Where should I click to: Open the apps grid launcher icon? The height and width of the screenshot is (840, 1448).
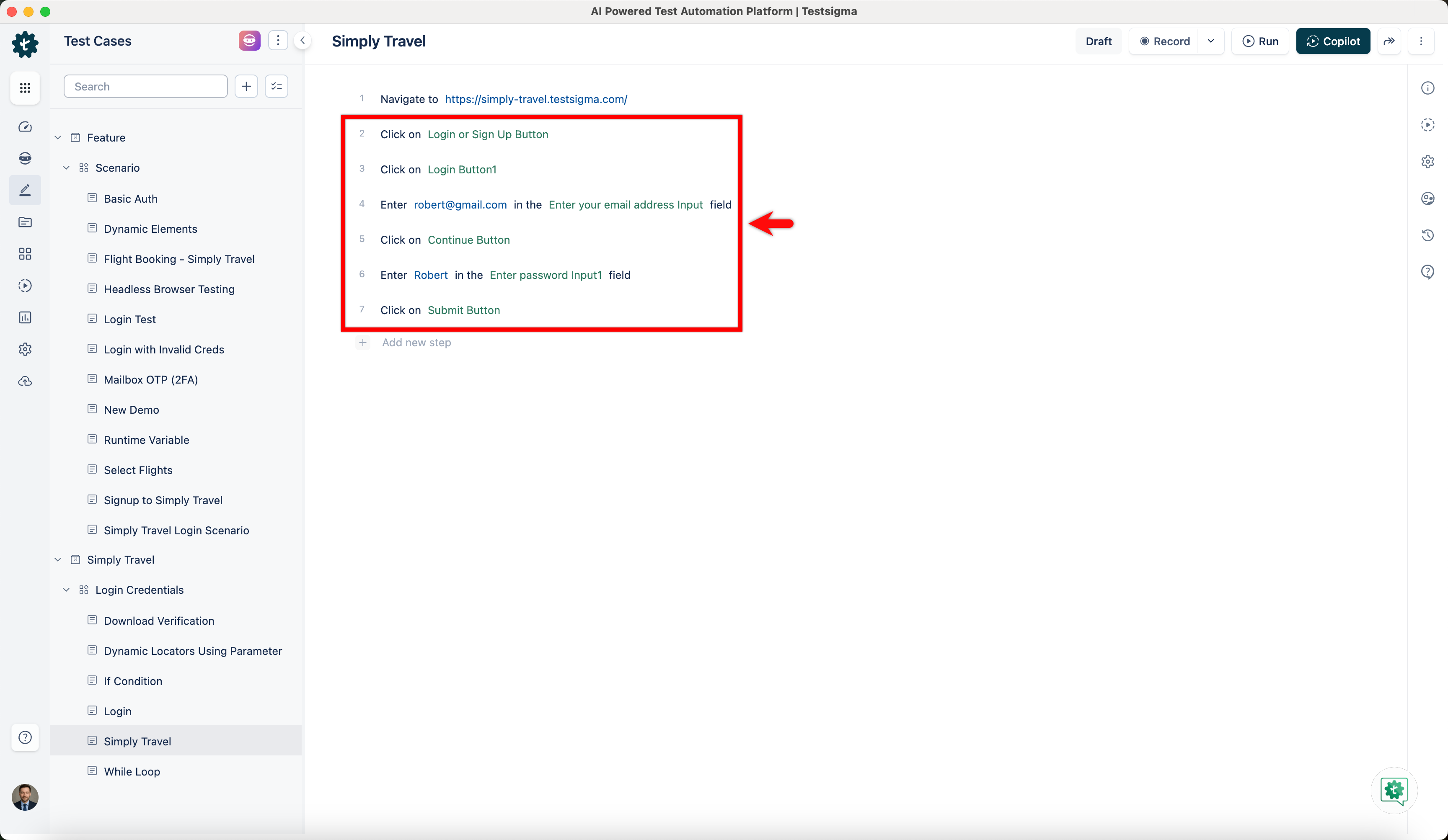[x=25, y=88]
